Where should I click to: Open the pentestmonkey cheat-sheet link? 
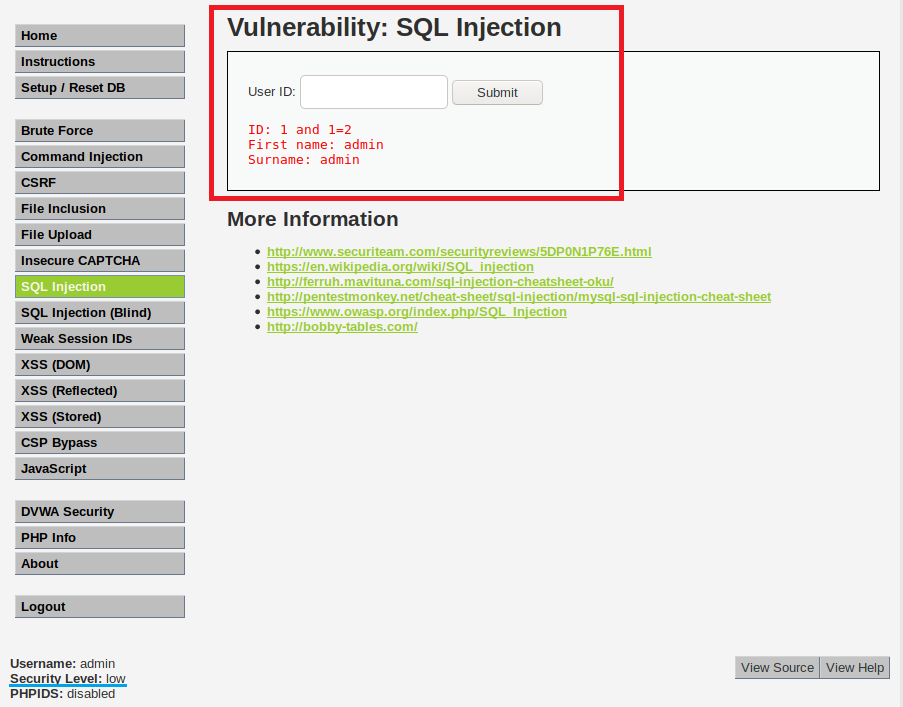point(518,297)
